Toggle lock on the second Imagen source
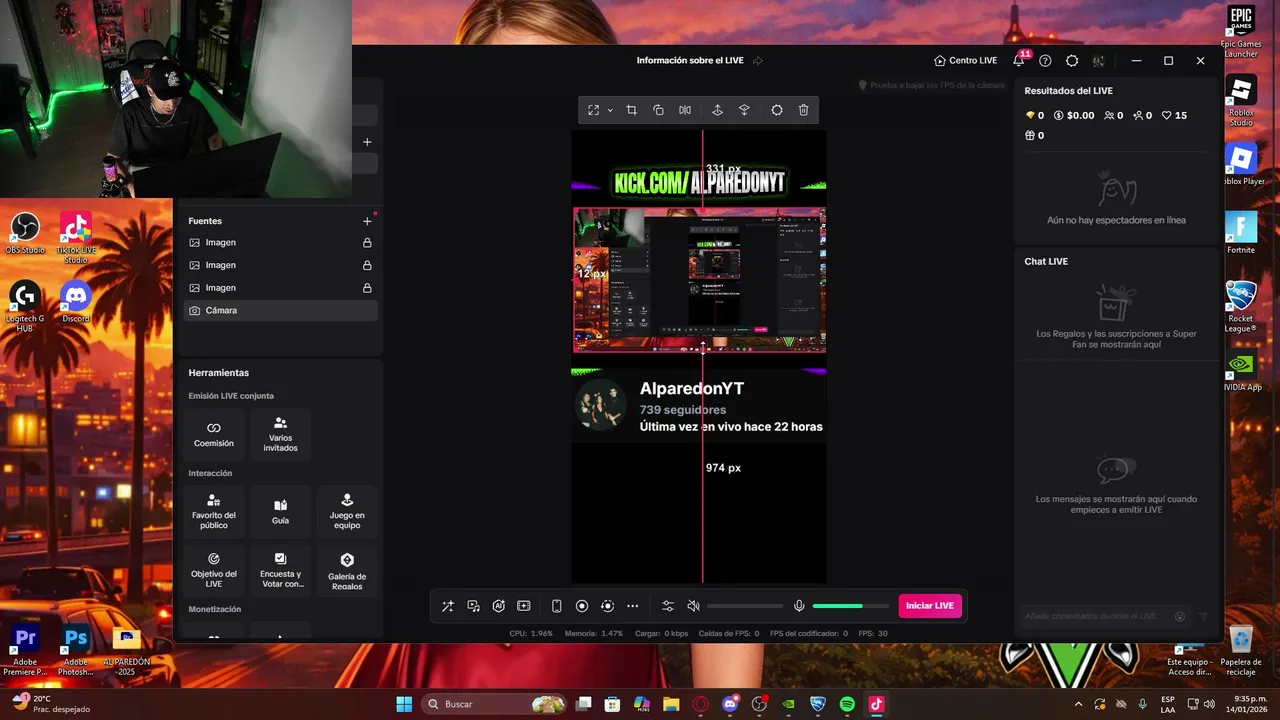This screenshot has height=720, width=1280. click(x=367, y=265)
